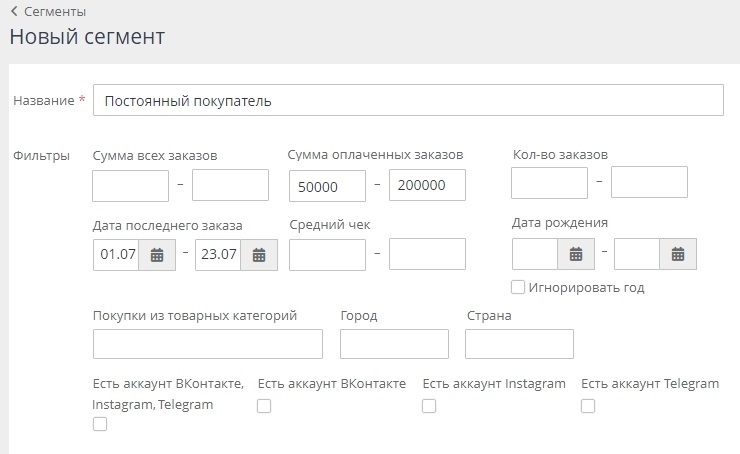The image size is (740, 454).
Task: Open calendar for birth date end
Action: coord(678,255)
